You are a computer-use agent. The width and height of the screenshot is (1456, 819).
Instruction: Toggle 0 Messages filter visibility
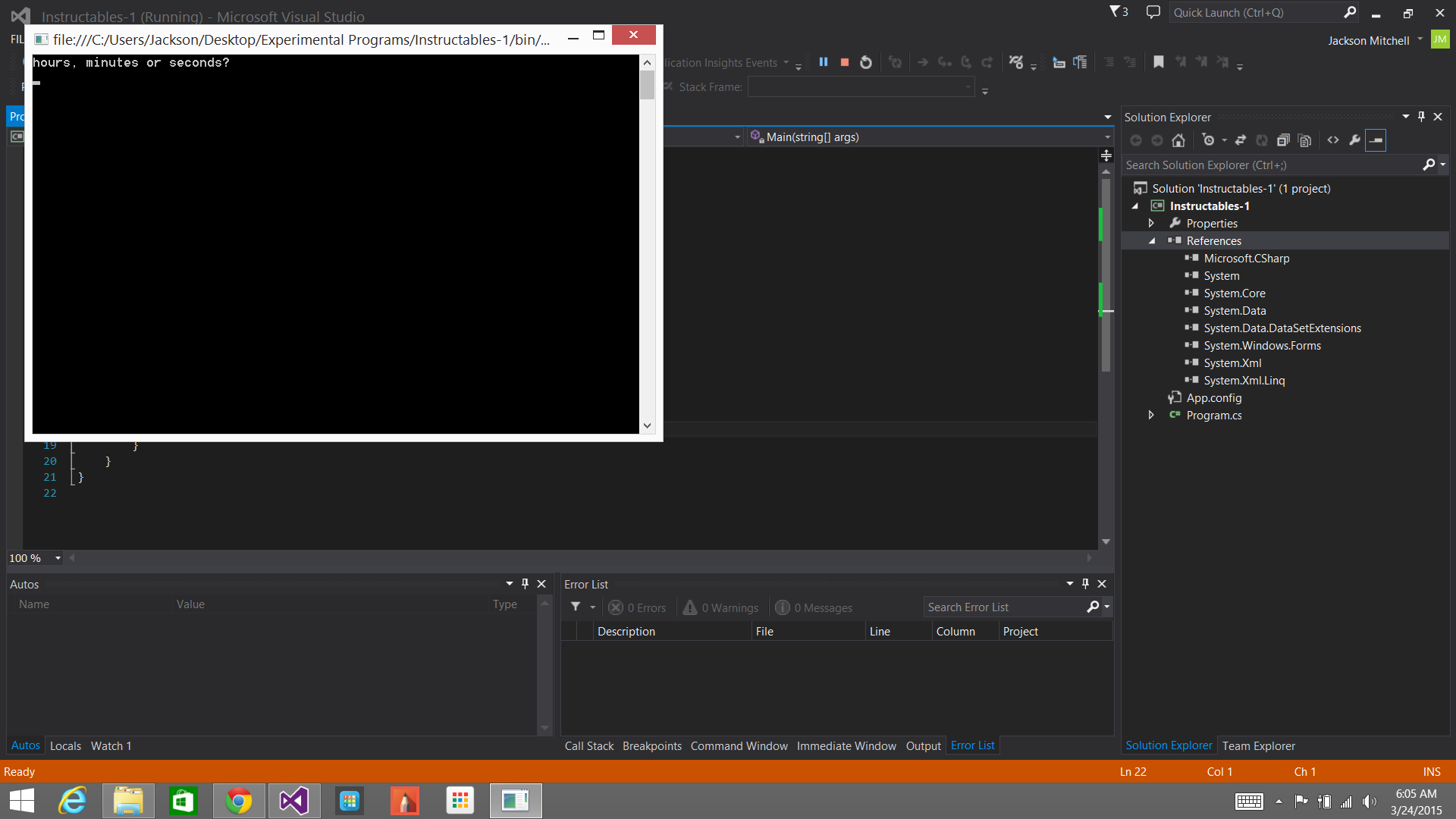[813, 607]
